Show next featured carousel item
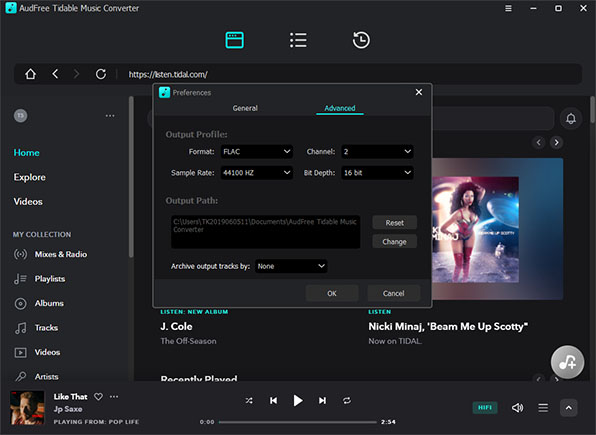The width and height of the screenshot is (596, 435). coord(556,142)
